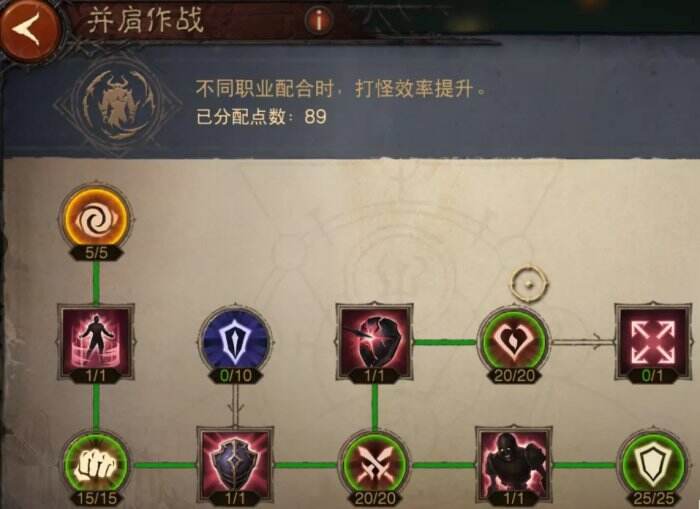Tap the 0/10 counter under blue shield
Screen dimensions: 700x509
[236, 376]
